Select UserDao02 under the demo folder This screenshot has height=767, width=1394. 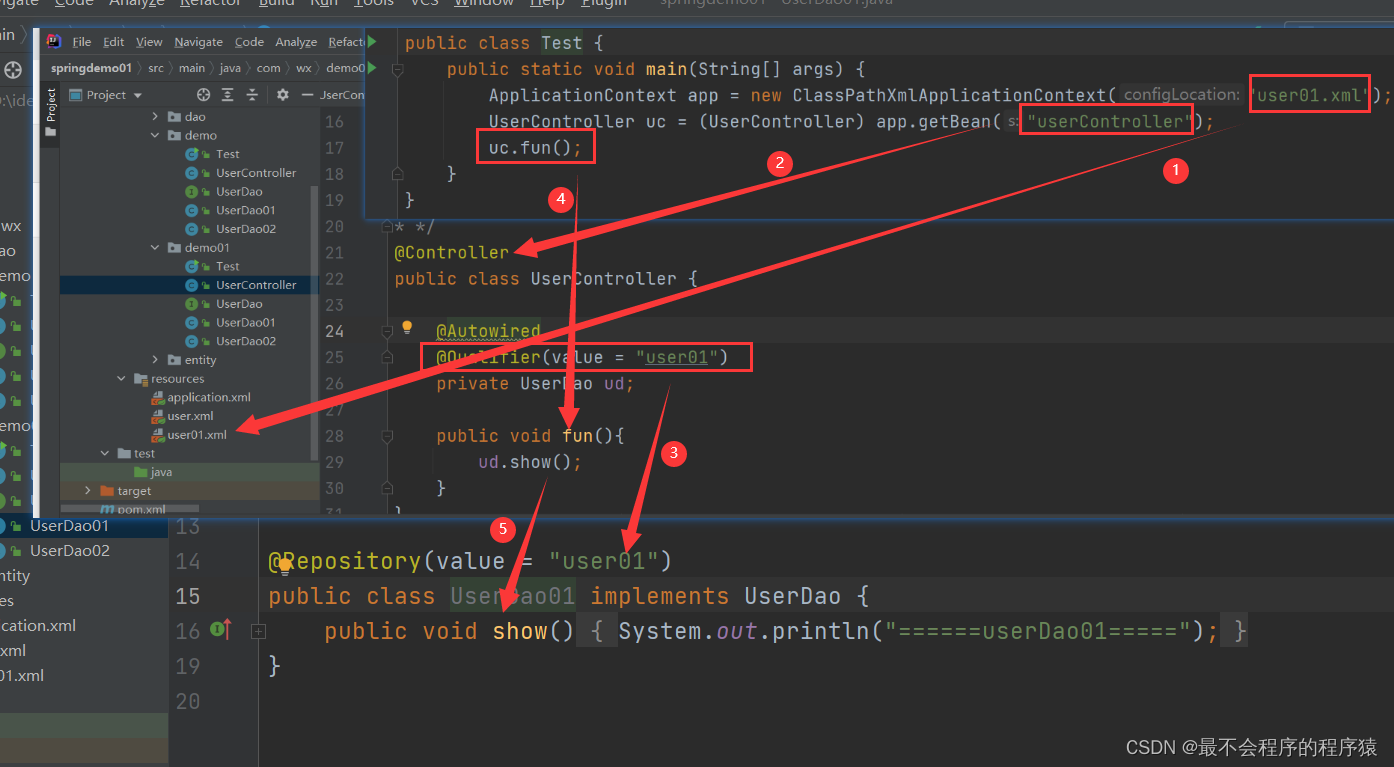245,229
